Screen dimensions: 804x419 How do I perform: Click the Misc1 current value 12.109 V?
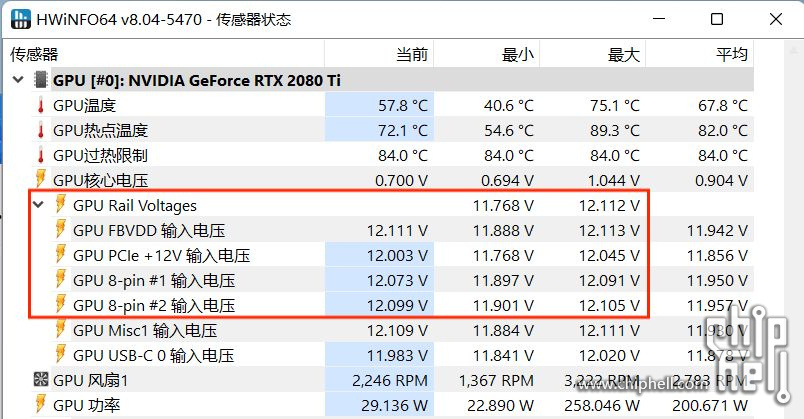pyautogui.click(x=397, y=331)
